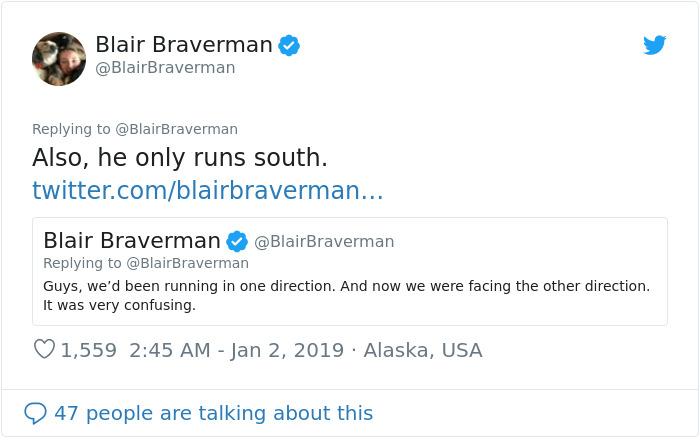Open Blair Braverman's profile picture
The image size is (700, 438).
coord(59,58)
